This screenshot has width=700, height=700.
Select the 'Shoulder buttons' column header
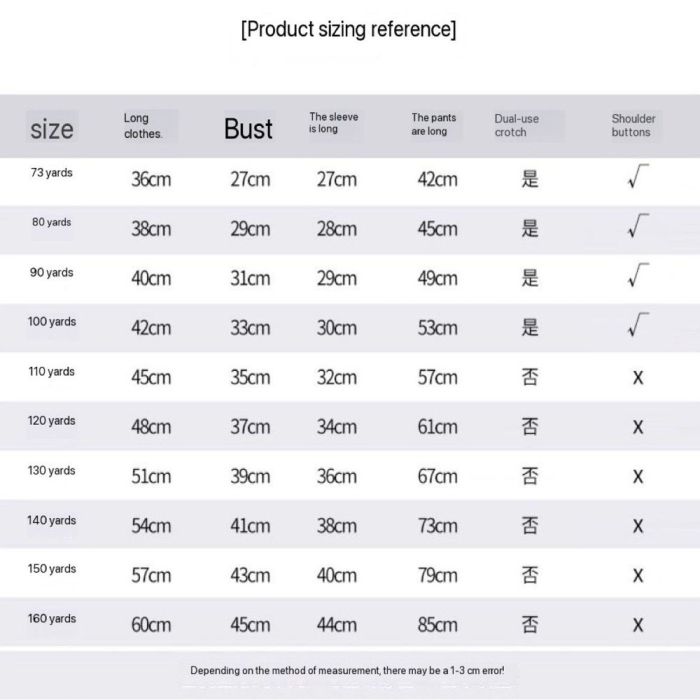pyautogui.click(x=633, y=125)
